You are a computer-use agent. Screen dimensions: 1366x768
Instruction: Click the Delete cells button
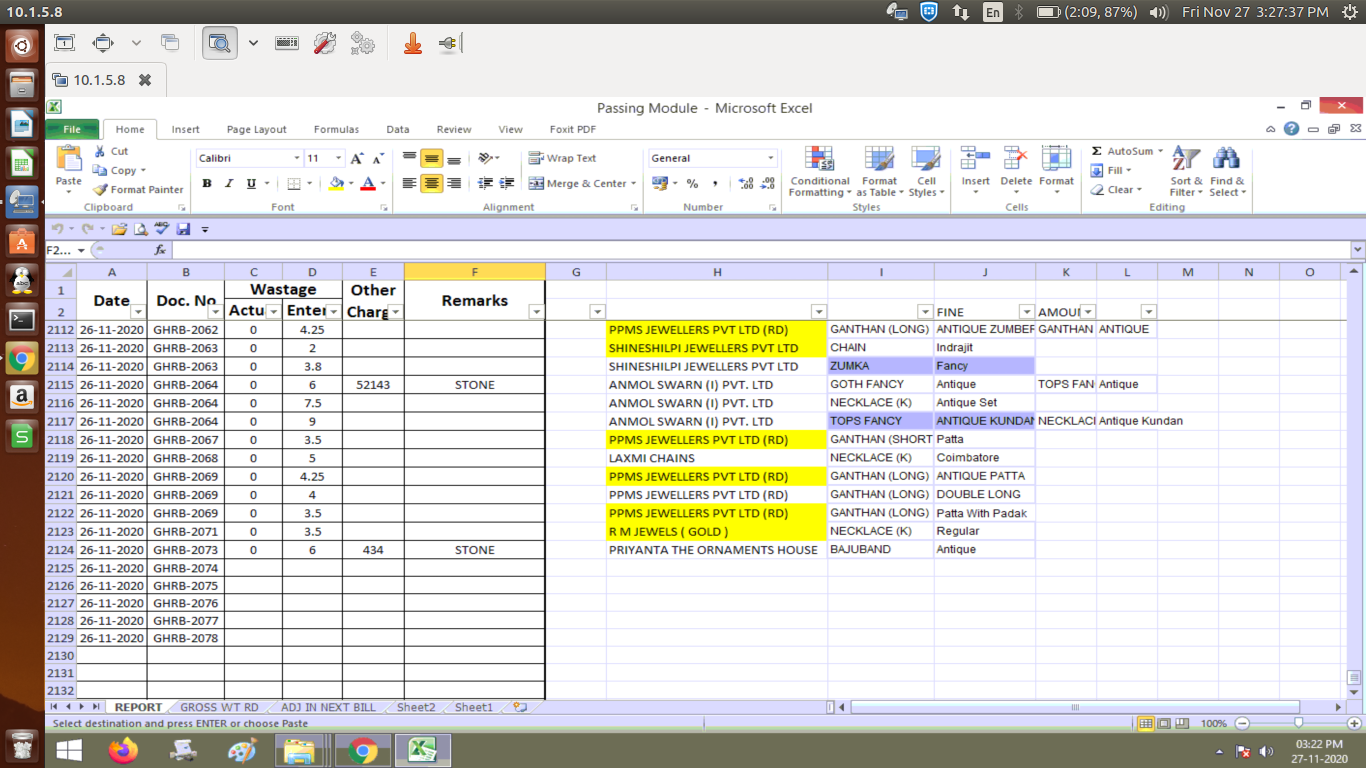tap(1016, 172)
